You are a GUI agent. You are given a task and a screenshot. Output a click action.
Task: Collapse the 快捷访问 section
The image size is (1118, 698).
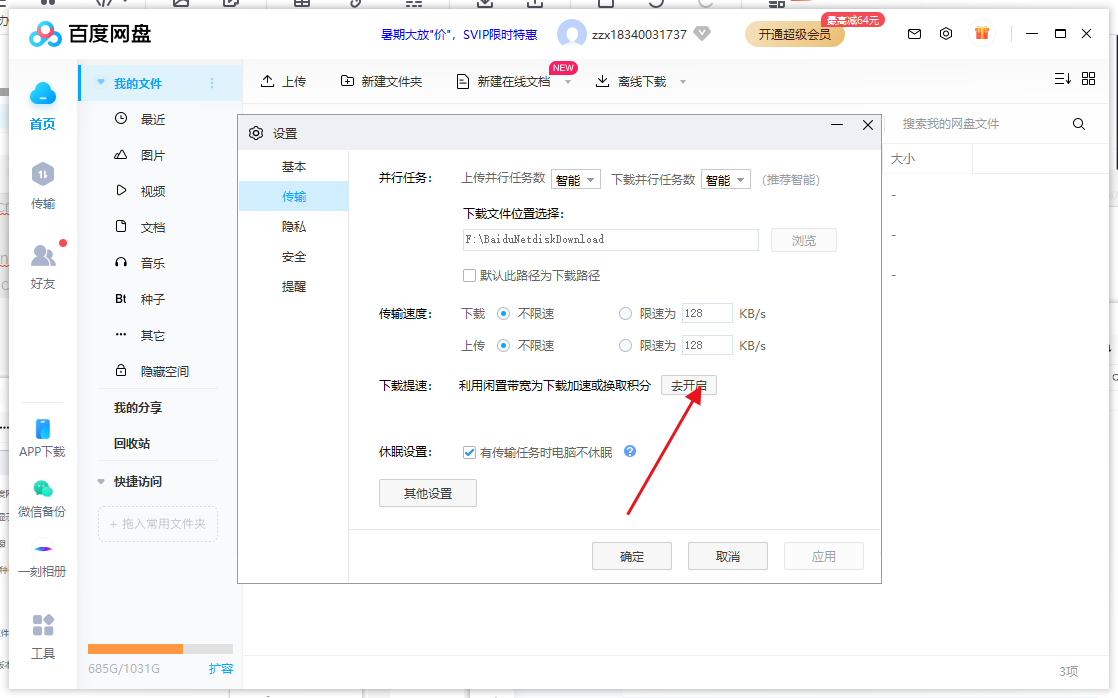click(100, 480)
